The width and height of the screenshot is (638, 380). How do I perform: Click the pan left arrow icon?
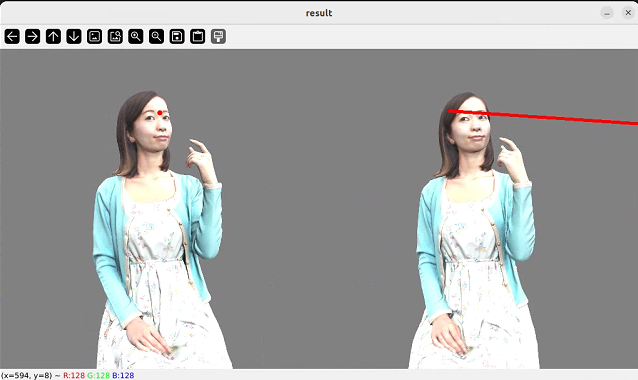click(x=12, y=37)
